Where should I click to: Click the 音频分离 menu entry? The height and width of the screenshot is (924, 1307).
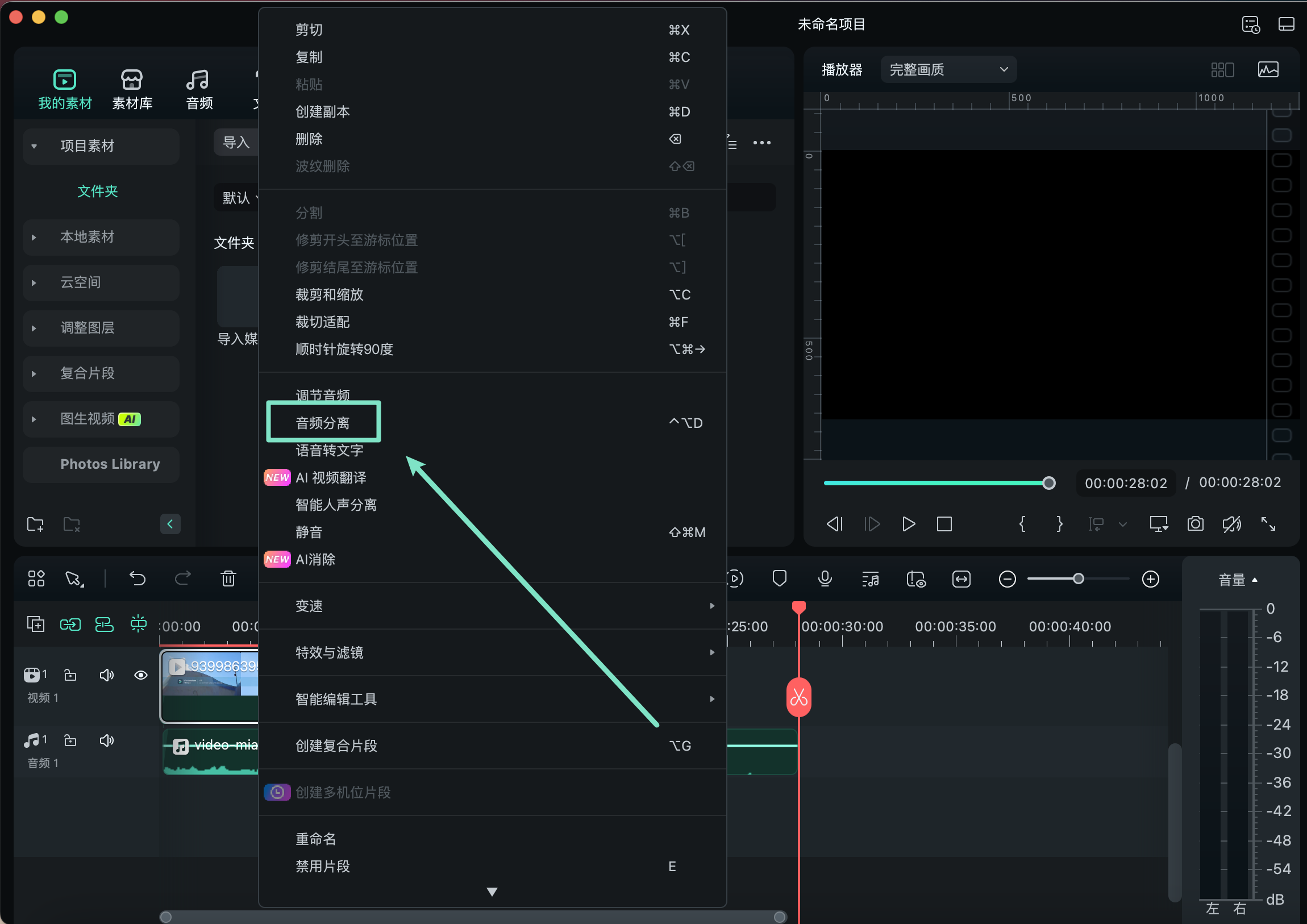(x=323, y=422)
